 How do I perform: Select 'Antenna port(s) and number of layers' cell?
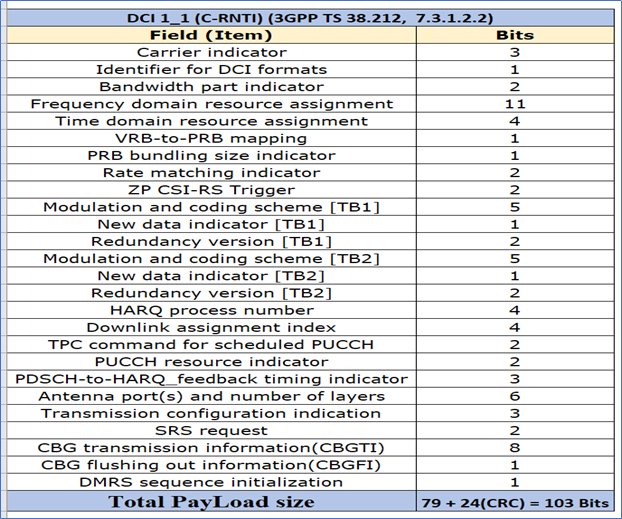211,396
